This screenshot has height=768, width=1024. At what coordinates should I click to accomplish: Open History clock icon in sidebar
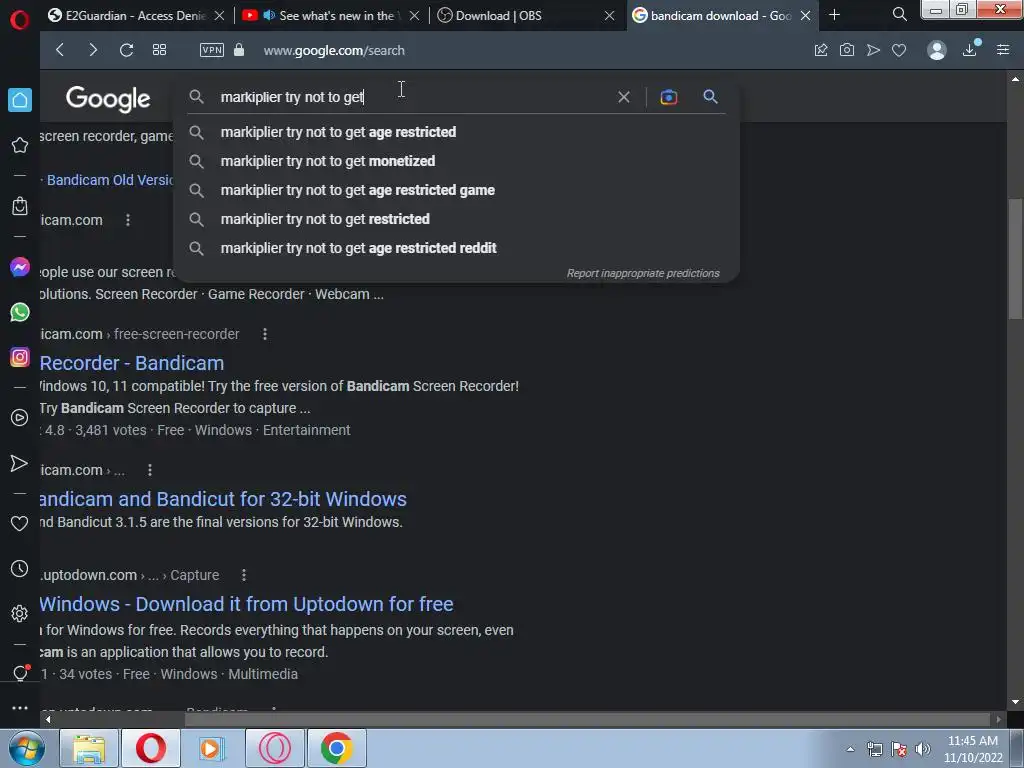[x=20, y=569]
